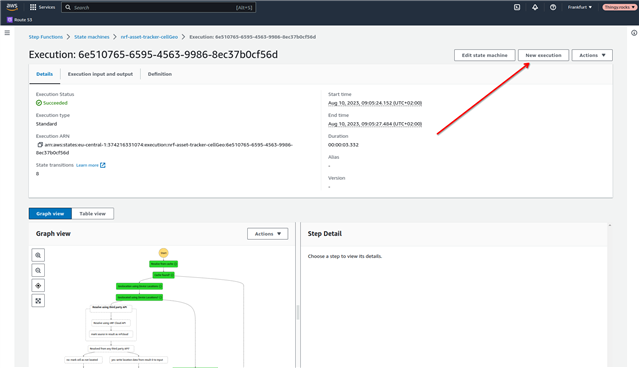Screen dimensions: 639x368
Task: Select Geolocation using Device Locations step
Action: click(x=139, y=286)
